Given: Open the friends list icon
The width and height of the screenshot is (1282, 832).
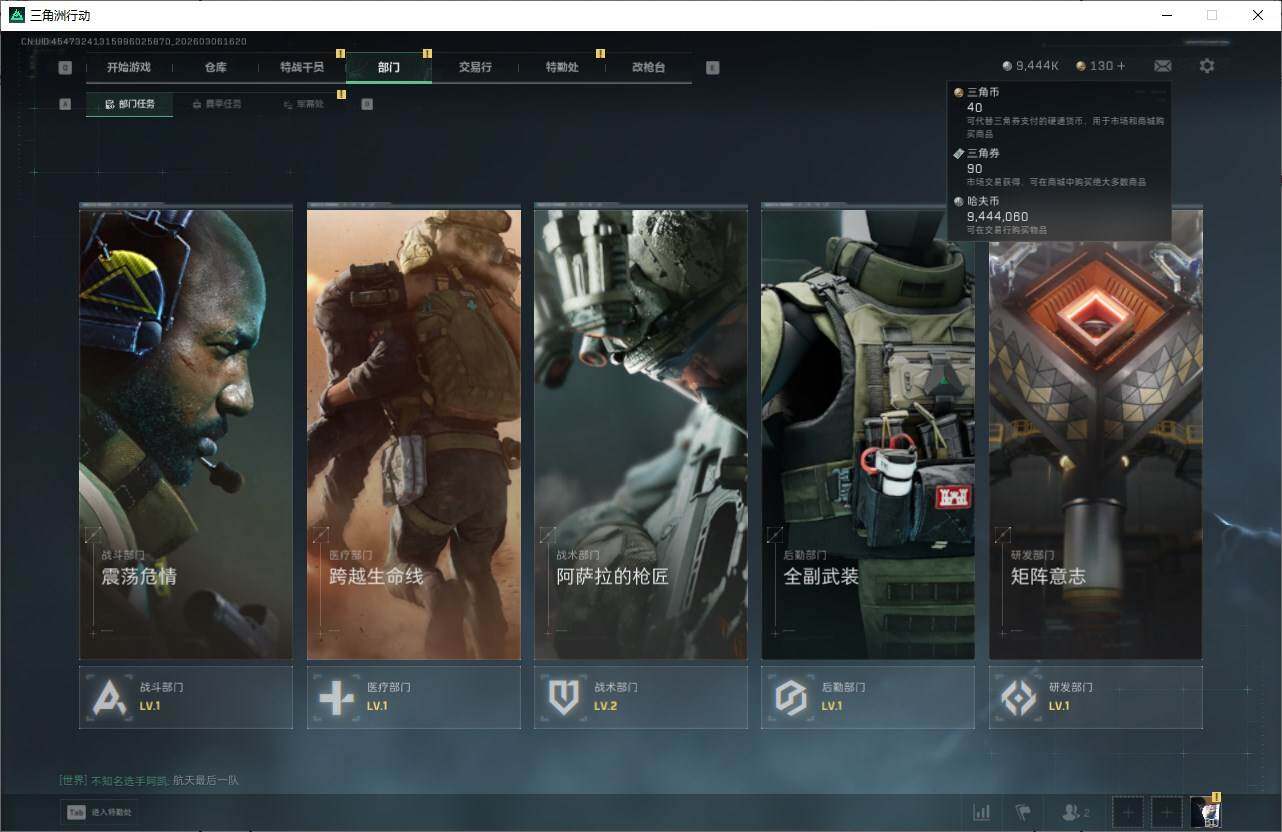Looking at the screenshot, I should point(1075,812).
